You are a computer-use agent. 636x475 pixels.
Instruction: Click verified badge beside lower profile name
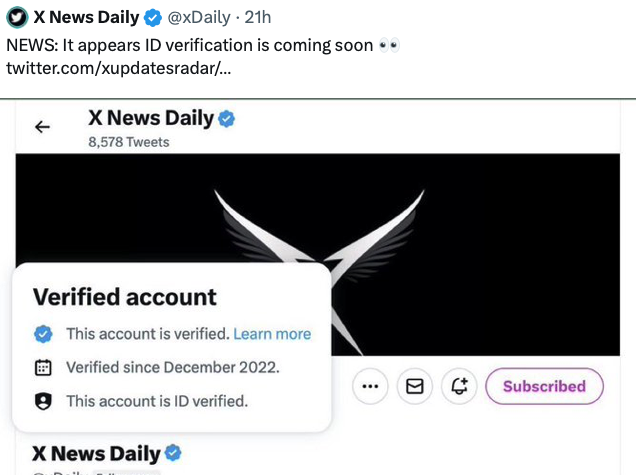[x=173, y=452]
